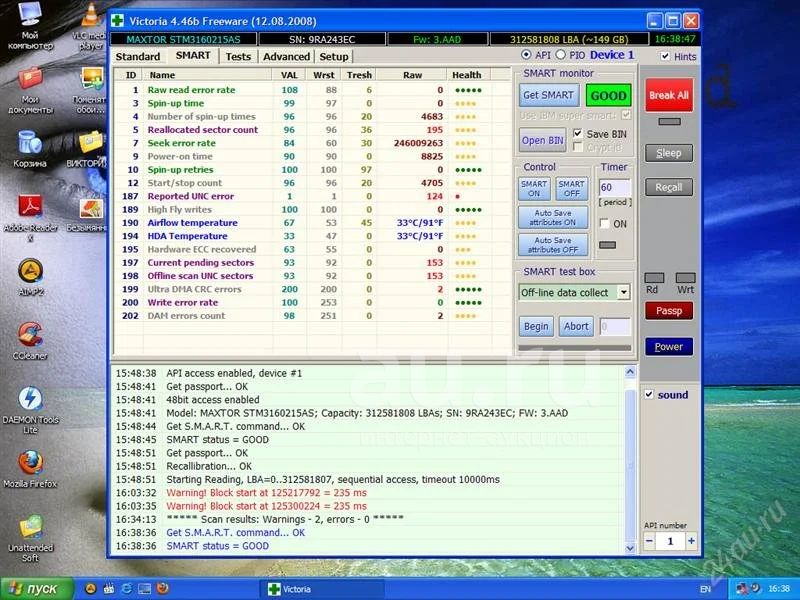800x600 pixels.
Task: Click the Get SMART button
Action: click(x=548, y=95)
